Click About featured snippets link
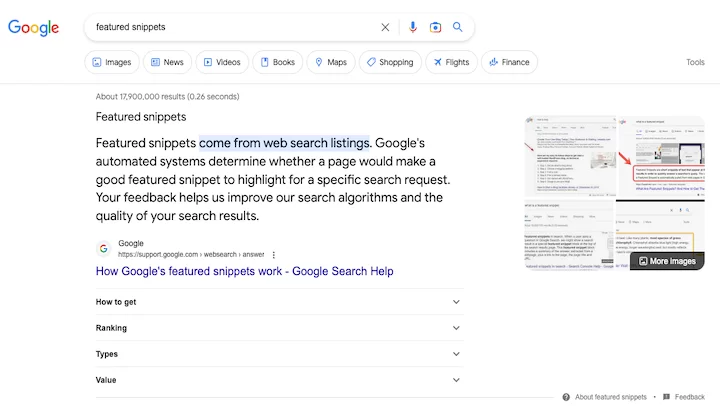Screen dimensions: 720x406 coord(610,397)
